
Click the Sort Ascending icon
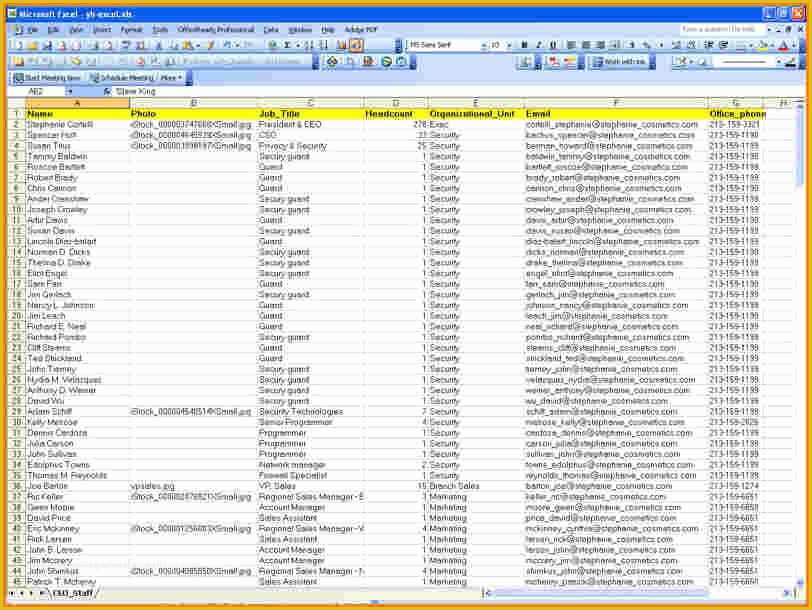pos(309,46)
